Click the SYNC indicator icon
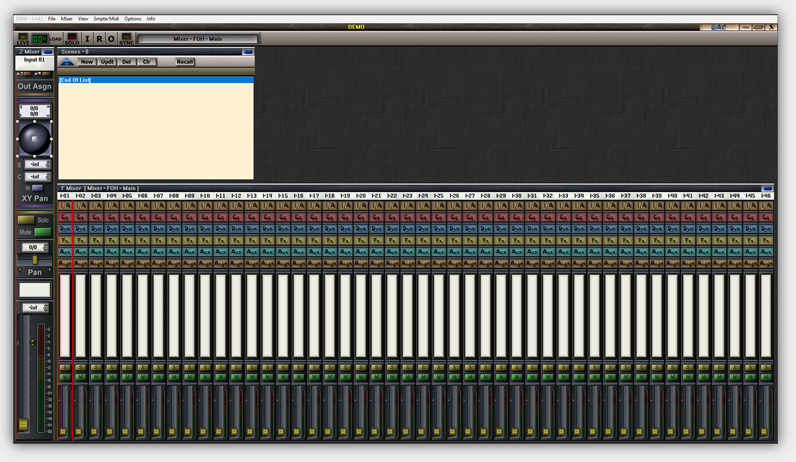 pyautogui.click(x=127, y=39)
